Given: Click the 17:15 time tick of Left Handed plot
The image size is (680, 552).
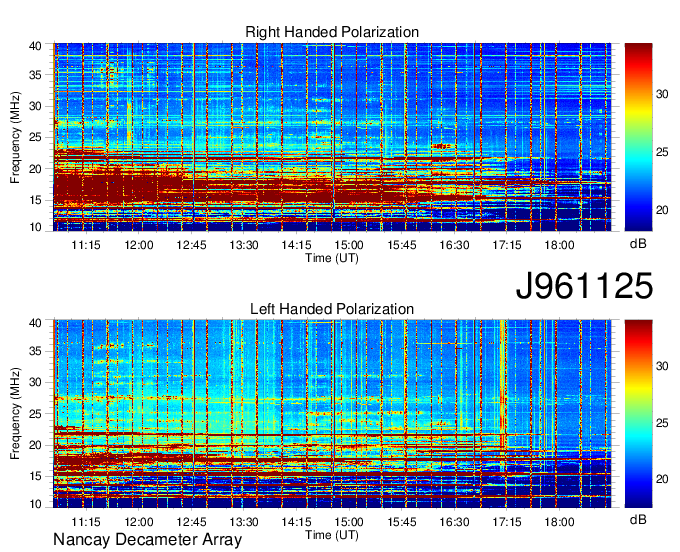Looking at the screenshot, I should tap(507, 522).
